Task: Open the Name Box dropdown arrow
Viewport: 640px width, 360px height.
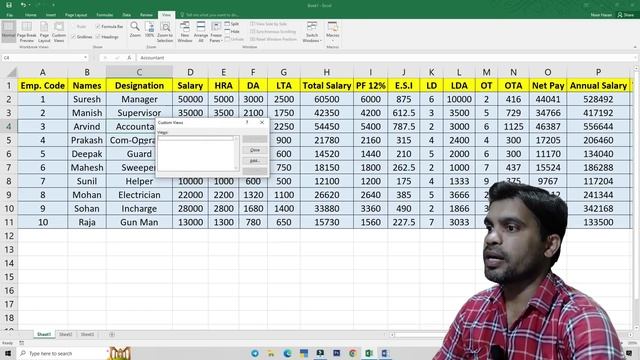Action: [85, 58]
